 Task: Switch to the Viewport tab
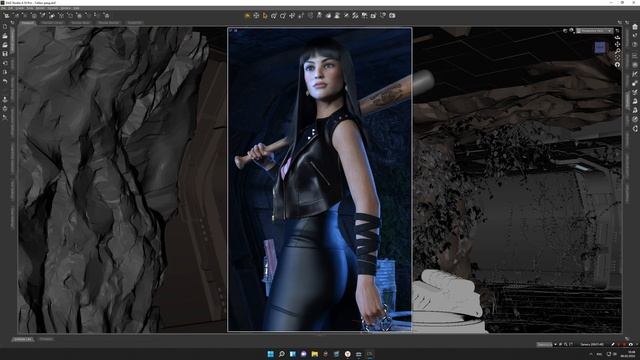(28, 23)
